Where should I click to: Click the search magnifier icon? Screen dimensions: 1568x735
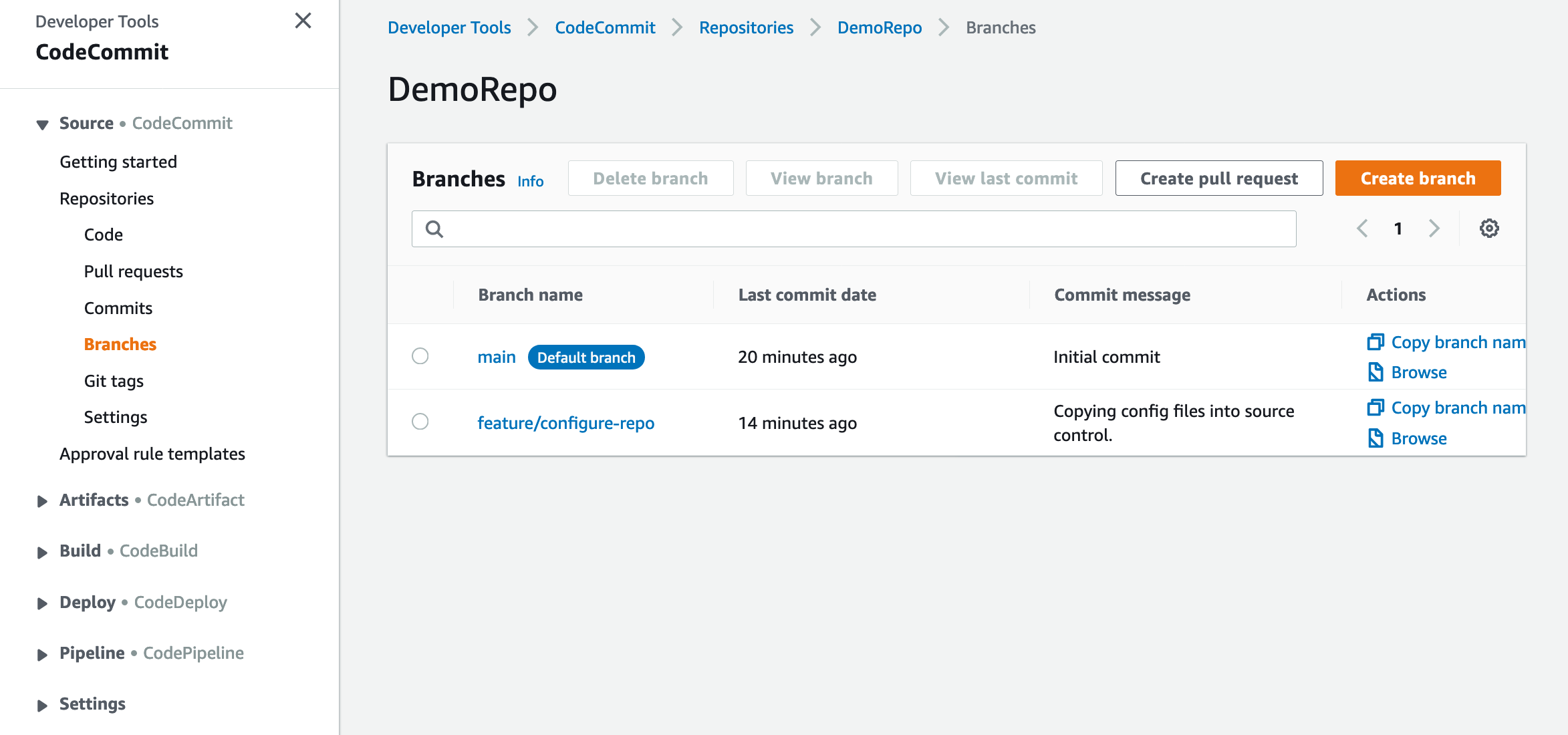pyautogui.click(x=434, y=229)
